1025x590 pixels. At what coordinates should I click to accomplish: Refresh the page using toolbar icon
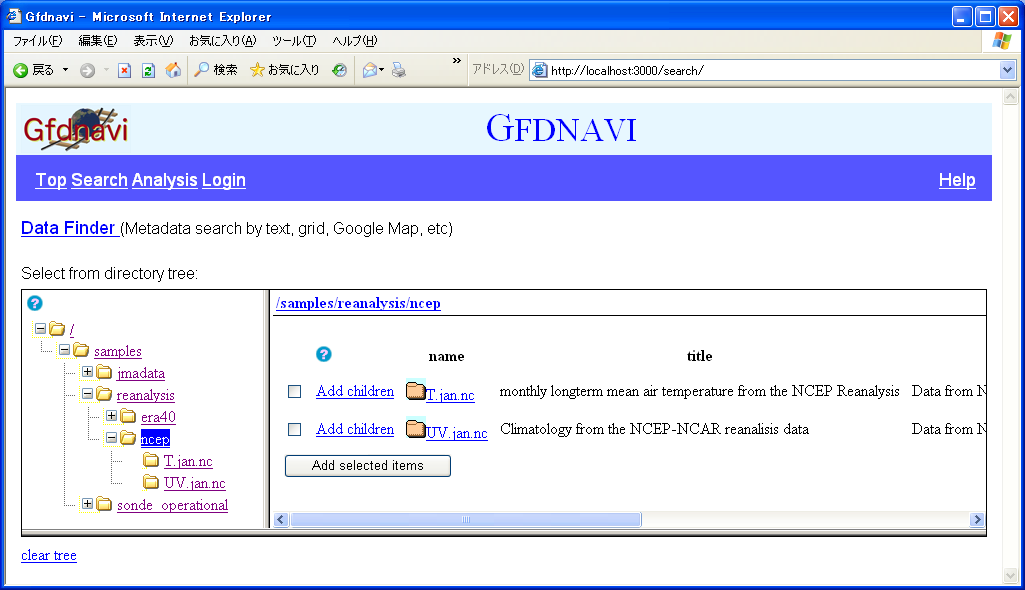(x=148, y=71)
